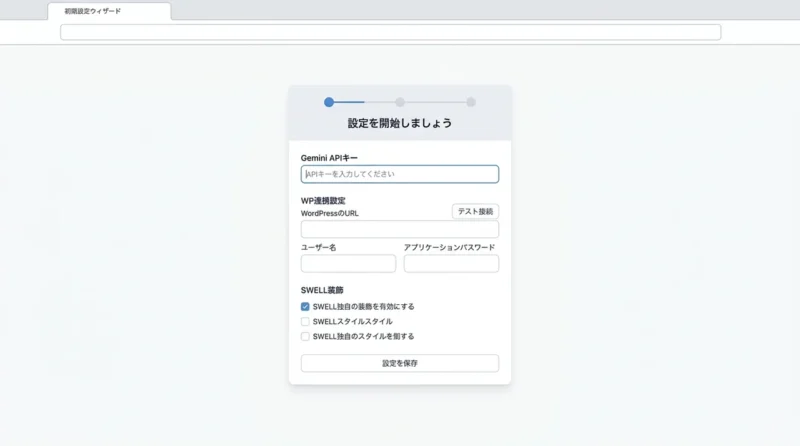
Task: Click the browser address bar
Action: coord(390,32)
